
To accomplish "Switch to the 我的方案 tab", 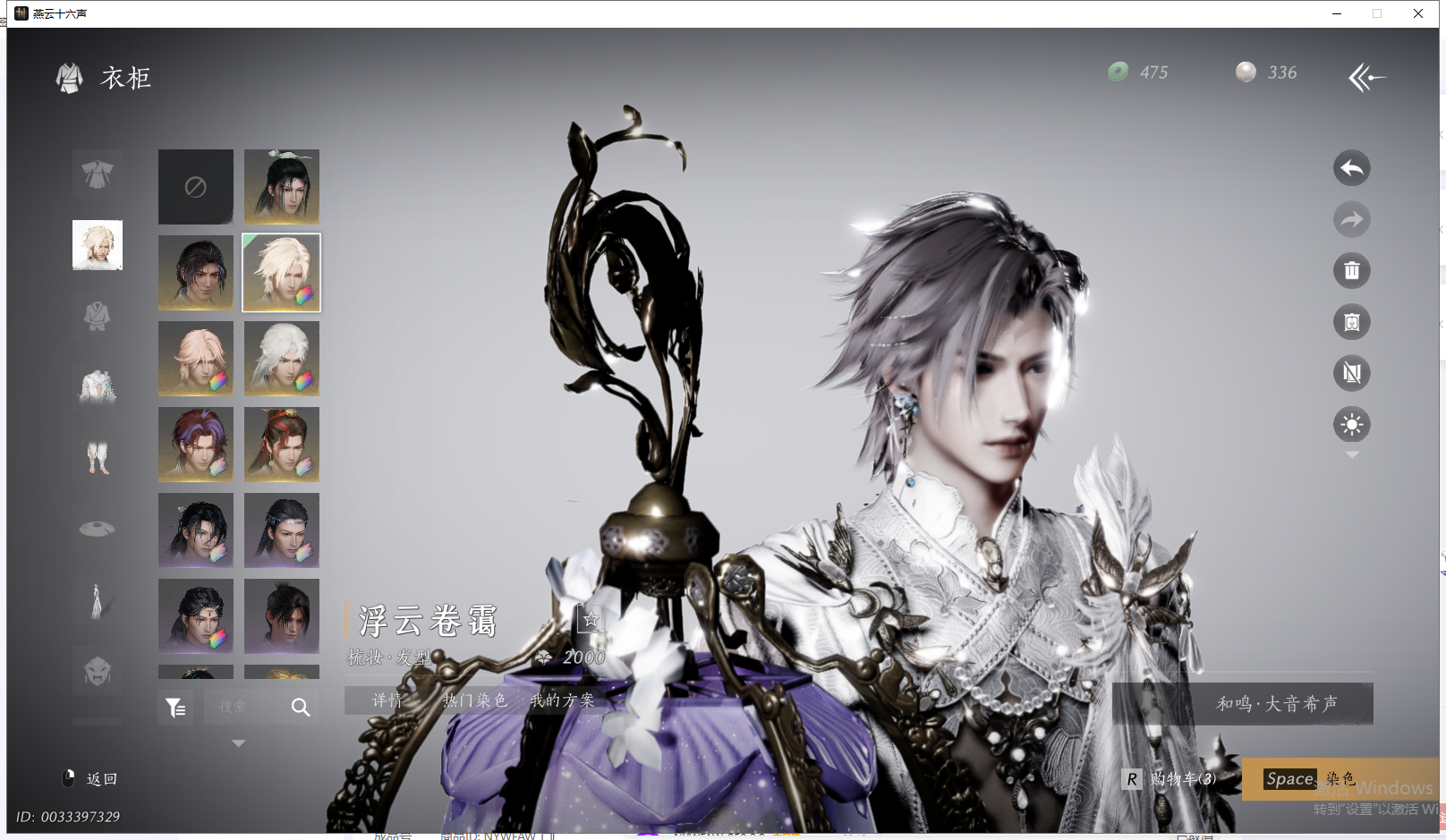I will (x=562, y=700).
